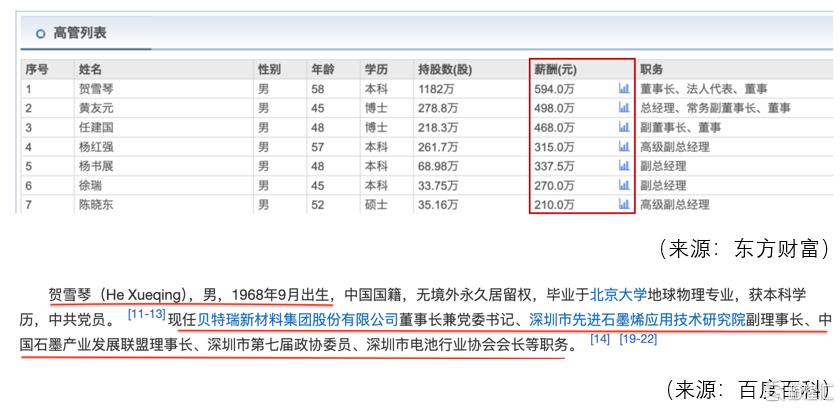Image resolution: width=840 pixels, height=408 pixels.
Task: Open citation reference [19-22]
Action: [x=638, y=339]
